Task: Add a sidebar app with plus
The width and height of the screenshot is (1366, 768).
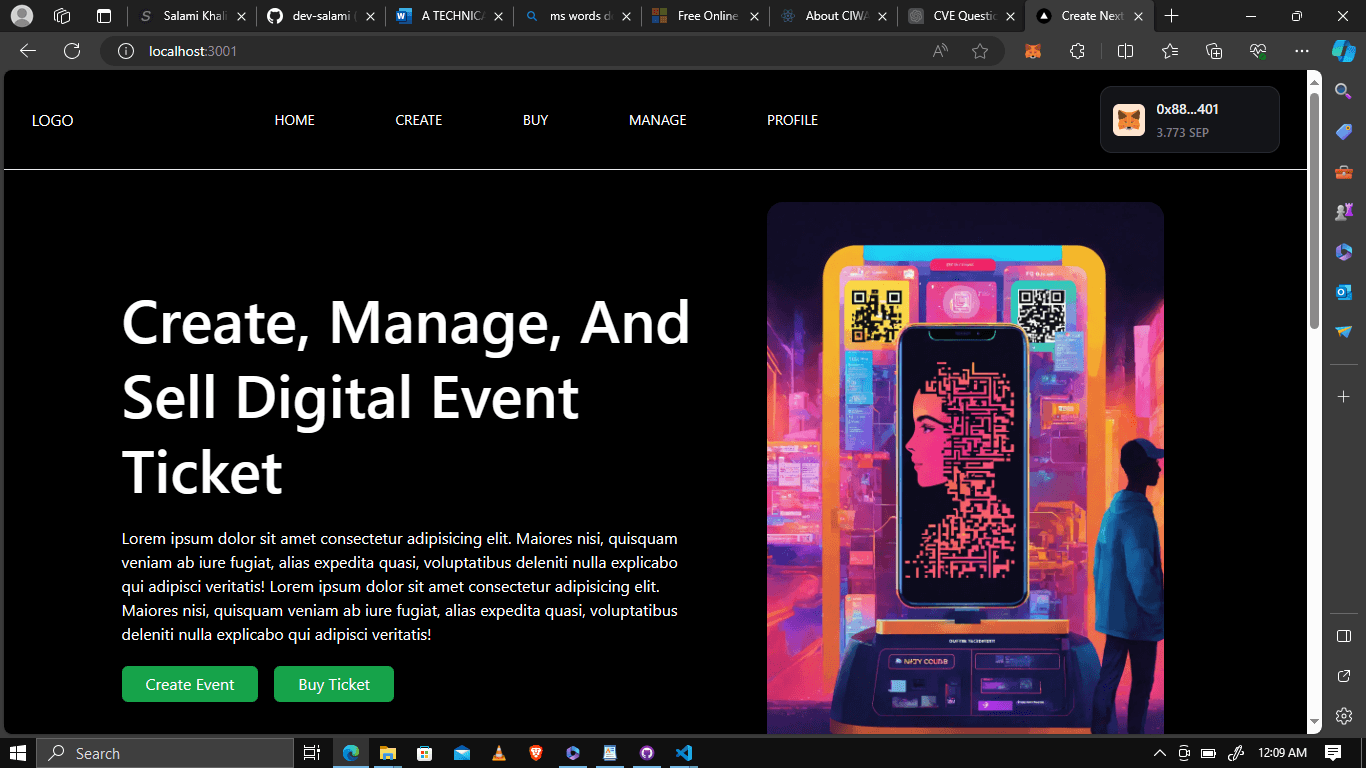Action: pyautogui.click(x=1344, y=397)
